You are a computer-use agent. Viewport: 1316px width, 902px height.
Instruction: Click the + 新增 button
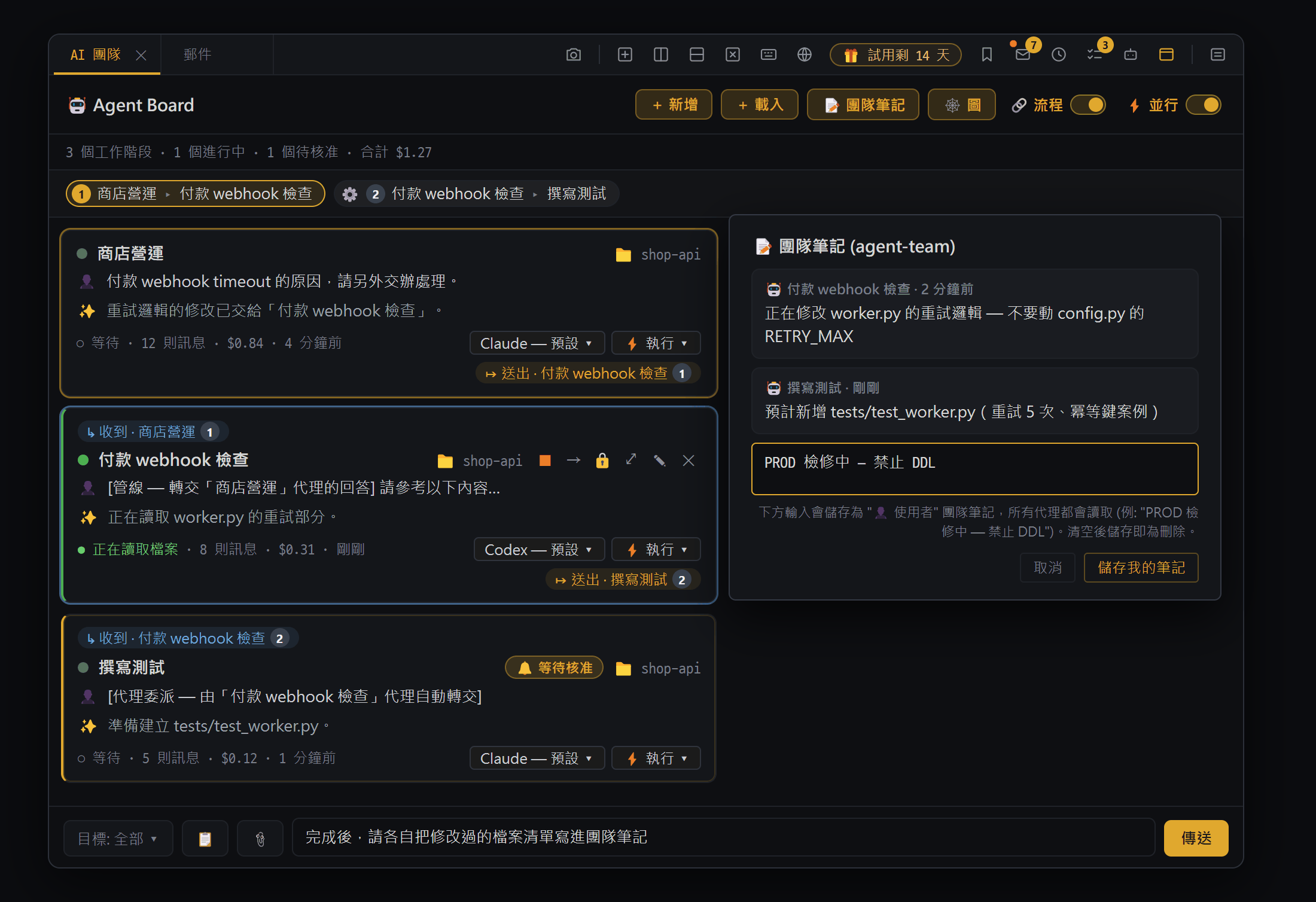coord(674,105)
